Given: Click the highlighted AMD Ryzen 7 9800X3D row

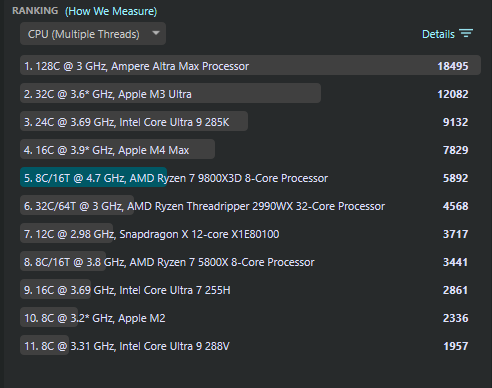Looking at the screenshot, I should (250, 178).
